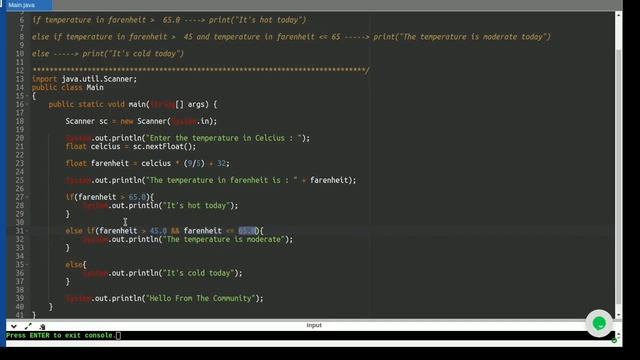This screenshot has height=360, width=640.
Task: Collapse the else block at line 35
Action: [x=27, y=264]
